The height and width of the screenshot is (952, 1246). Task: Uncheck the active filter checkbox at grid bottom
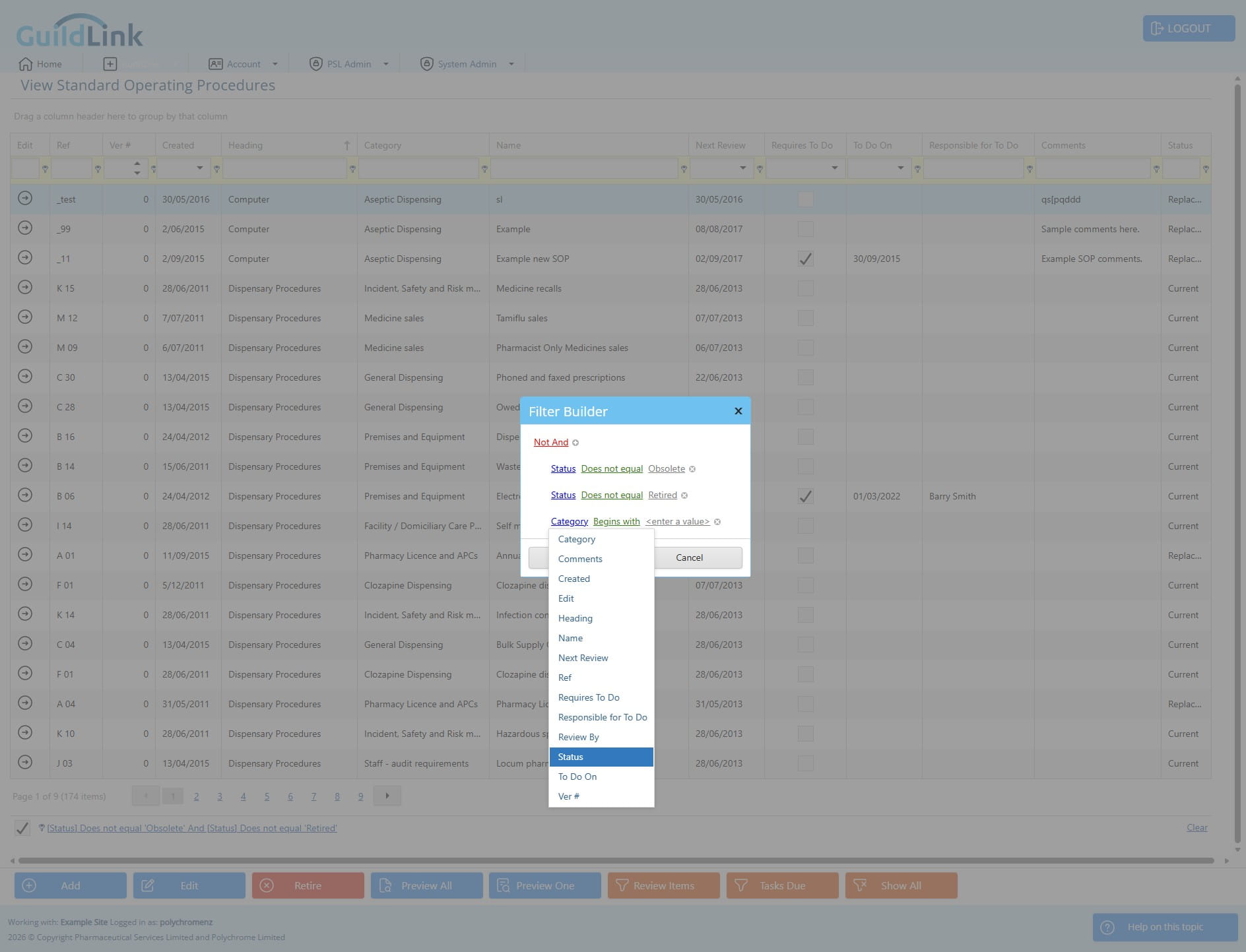(22, 828)
